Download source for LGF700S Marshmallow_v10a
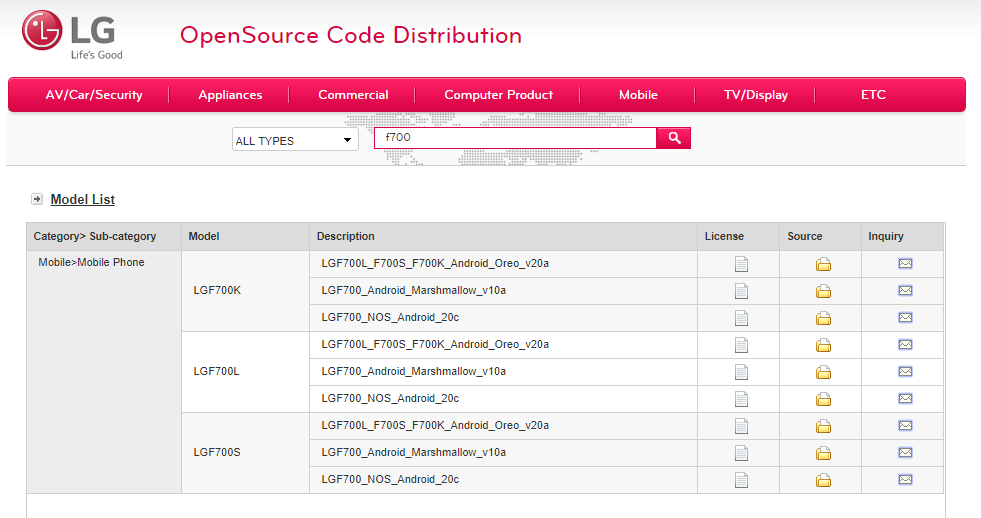The image size is (981, 518). (823, 453)
